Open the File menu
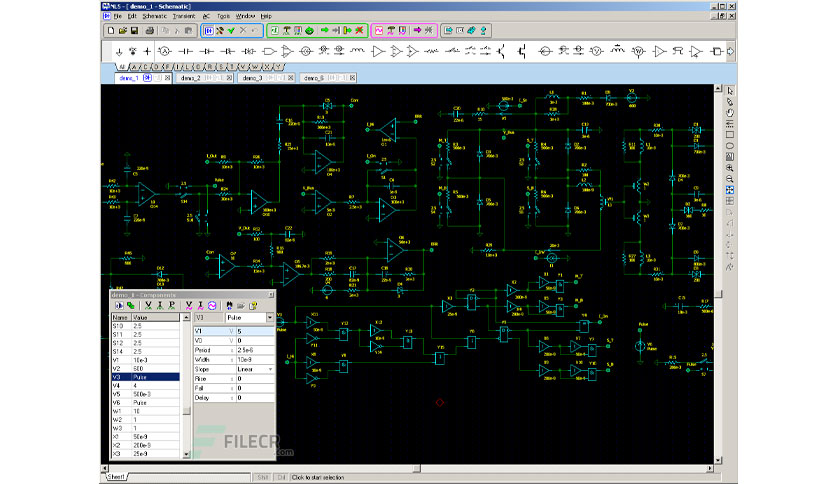 [x=117, y=17]
